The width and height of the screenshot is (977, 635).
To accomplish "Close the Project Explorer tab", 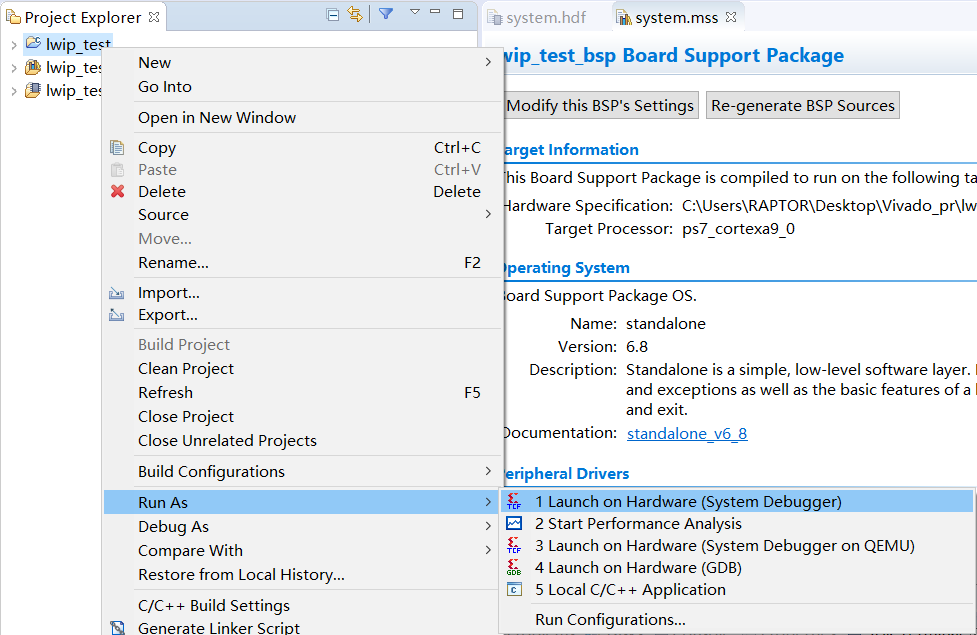I will pyautogui.click(x=154, y=17).
